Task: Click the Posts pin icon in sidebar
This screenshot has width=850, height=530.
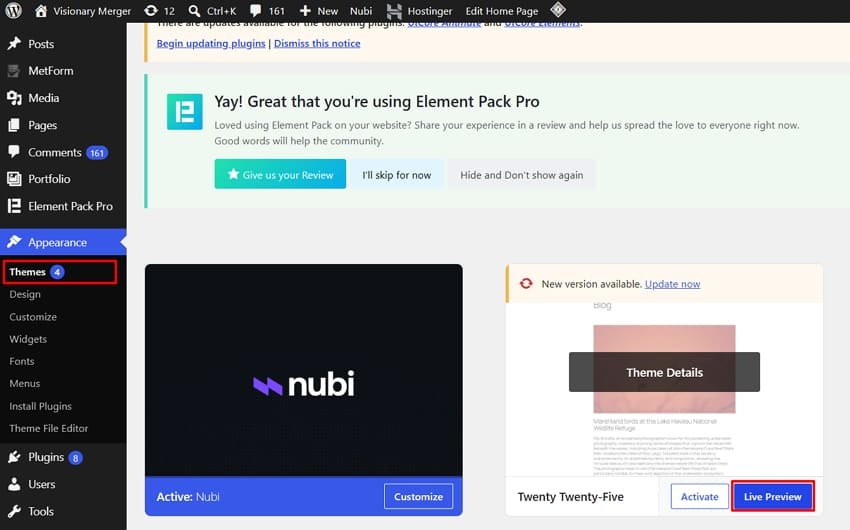Action: click(14, 43)
